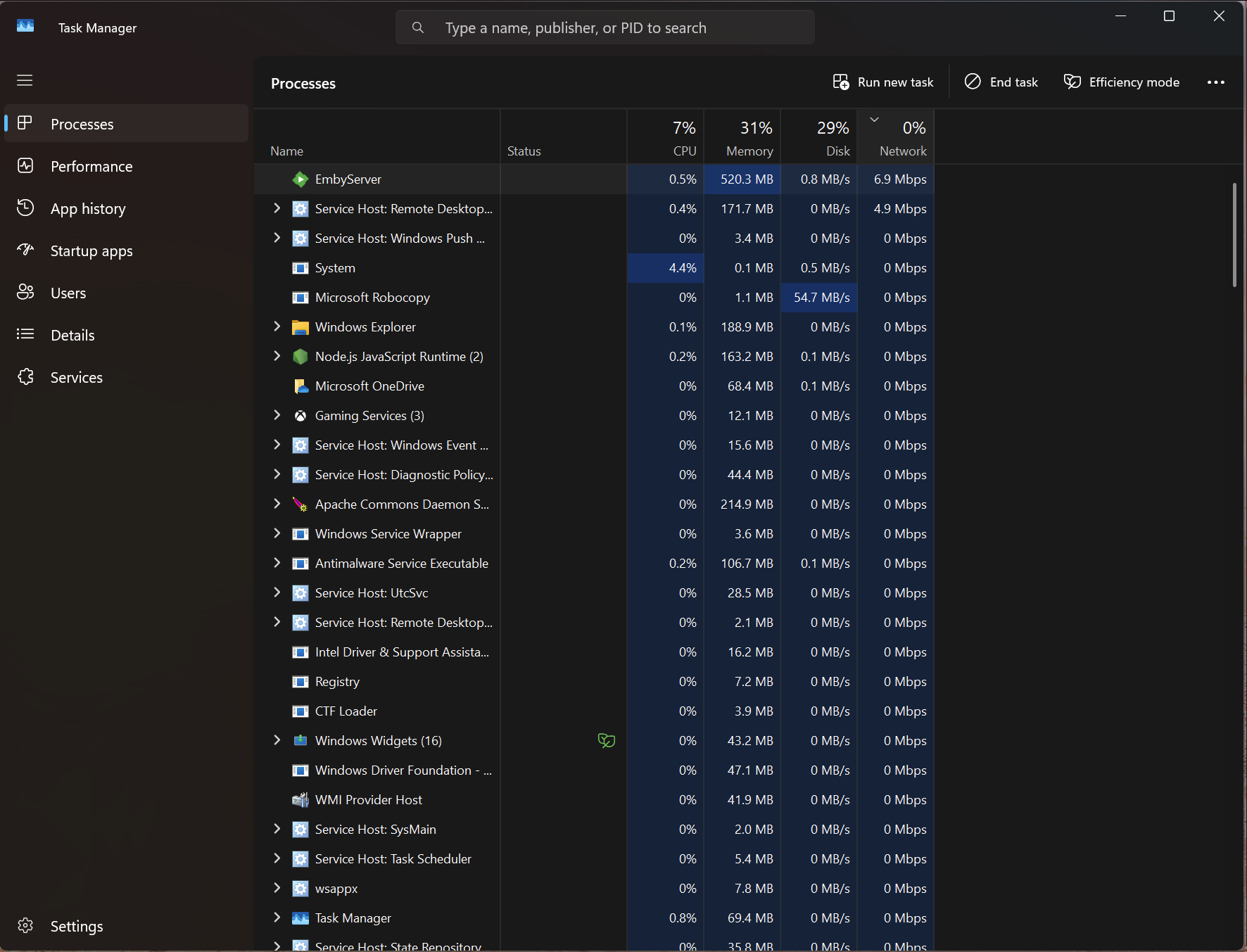This screenshot has width=1247, height=952.
Task: Open the Startup apps page
Action: [x=91, y=251]
